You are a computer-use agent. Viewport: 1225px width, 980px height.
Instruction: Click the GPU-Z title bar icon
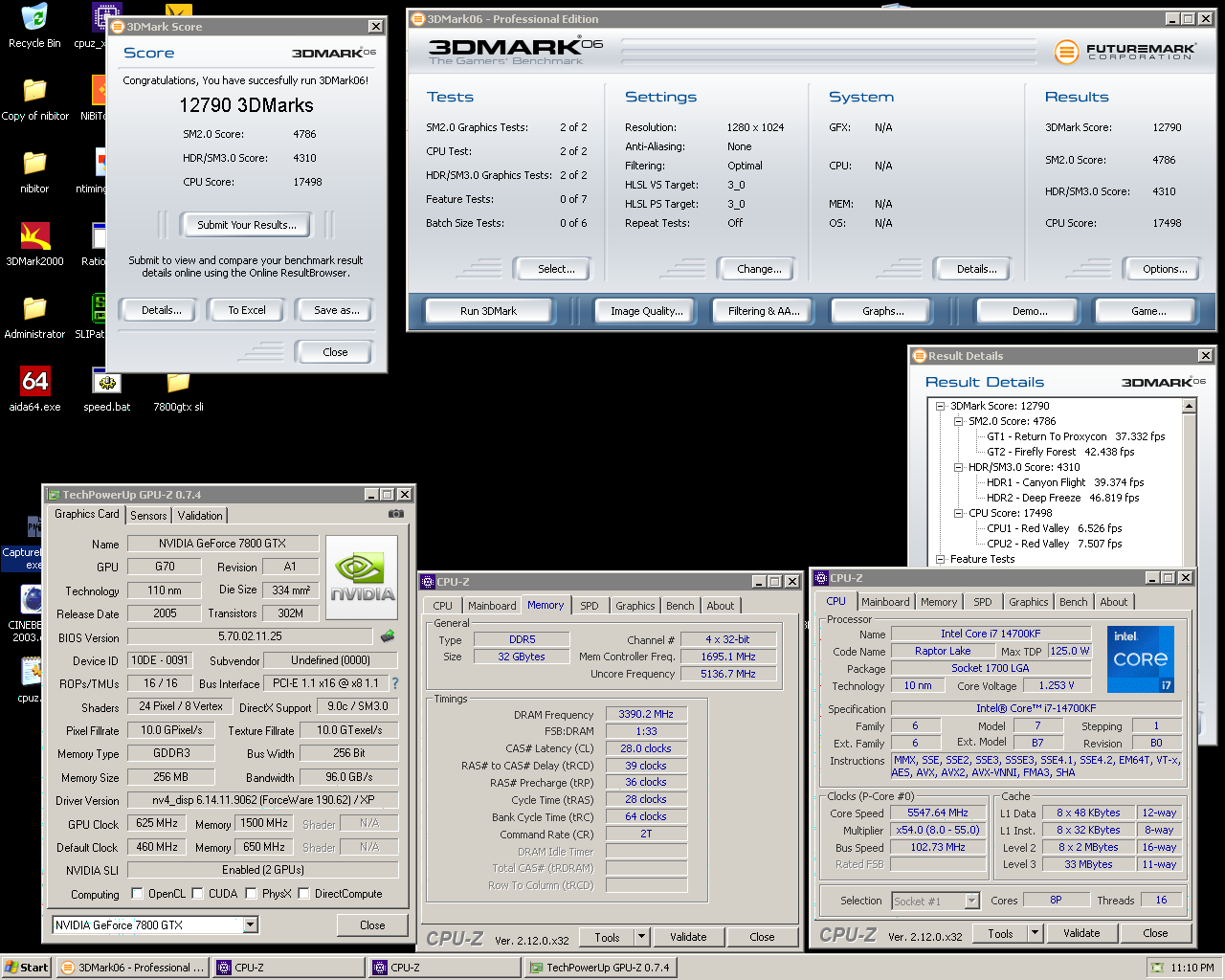coord(55,495)
